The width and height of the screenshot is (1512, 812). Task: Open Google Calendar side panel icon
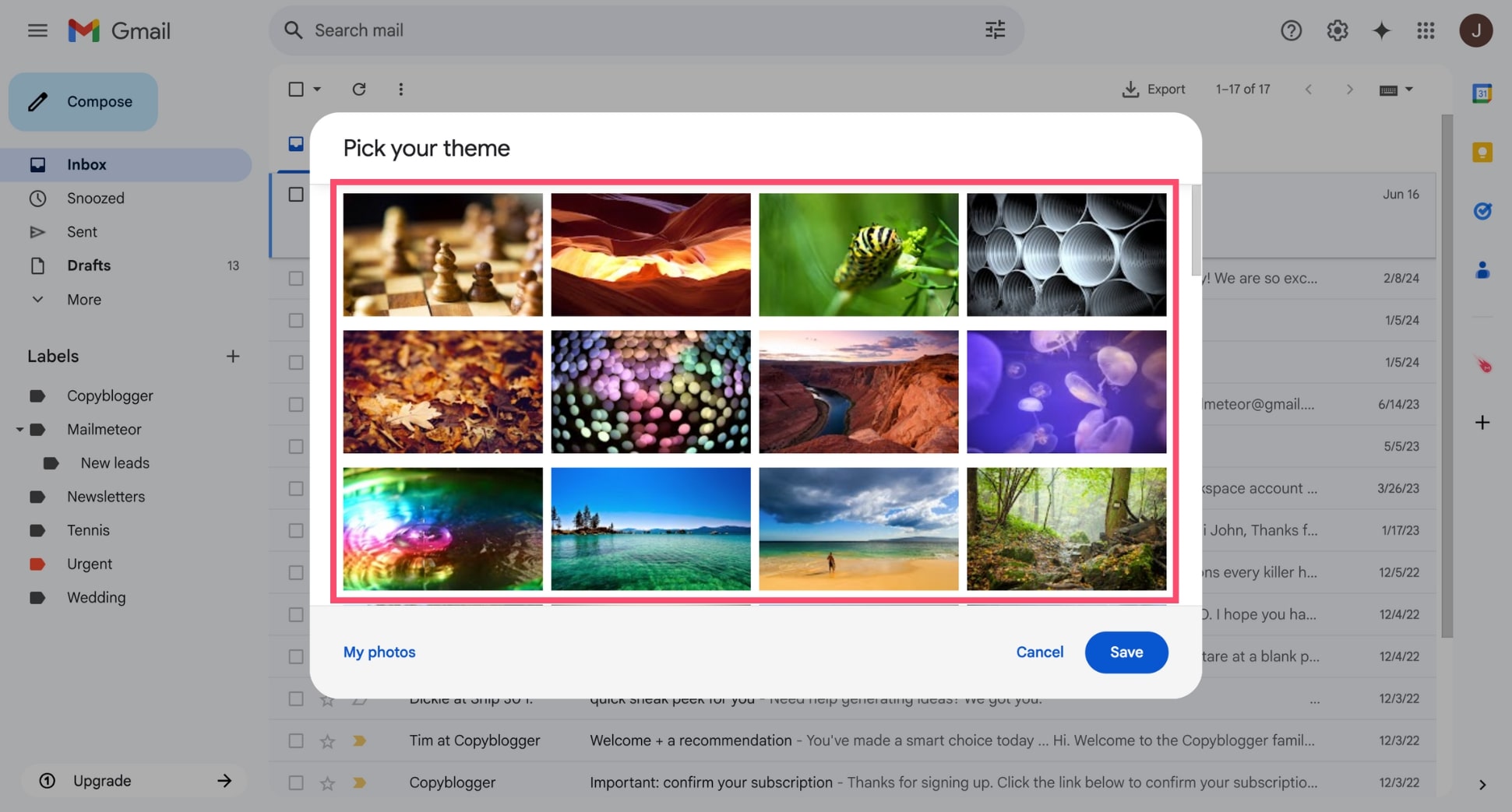(x=1482, y=93)
